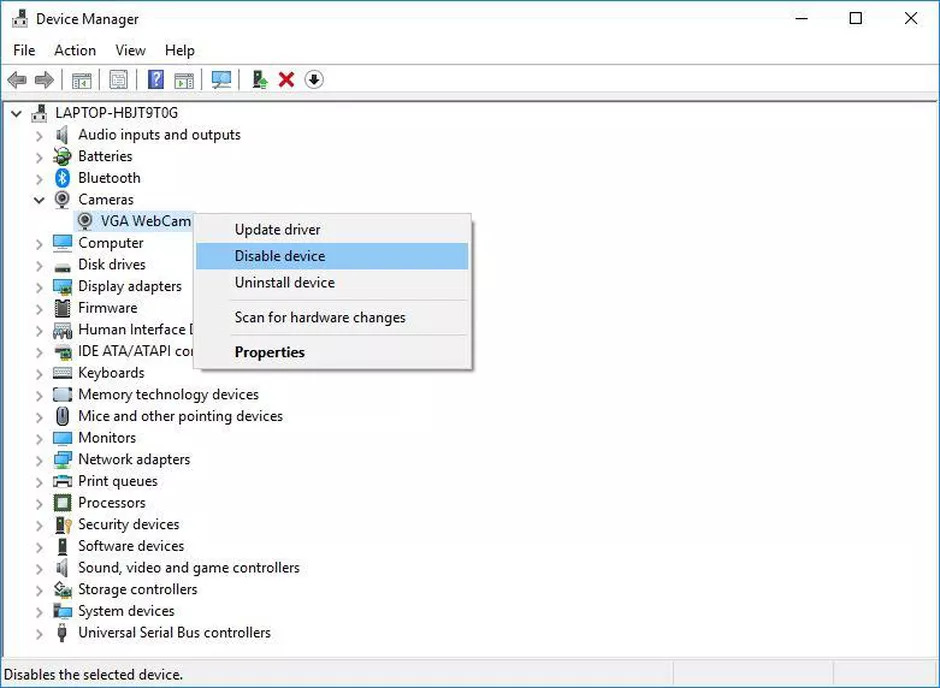This screenshot has width=940, height=688.
Task: Click the Processors category icon
Action: tap(62, 503)
